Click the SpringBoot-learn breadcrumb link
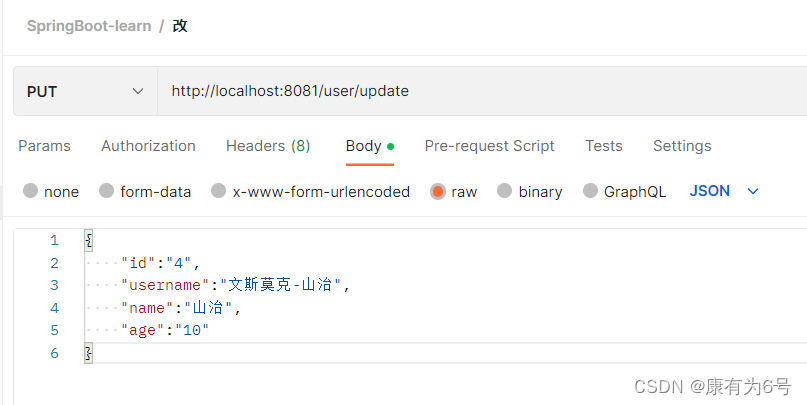 point(89,26)
